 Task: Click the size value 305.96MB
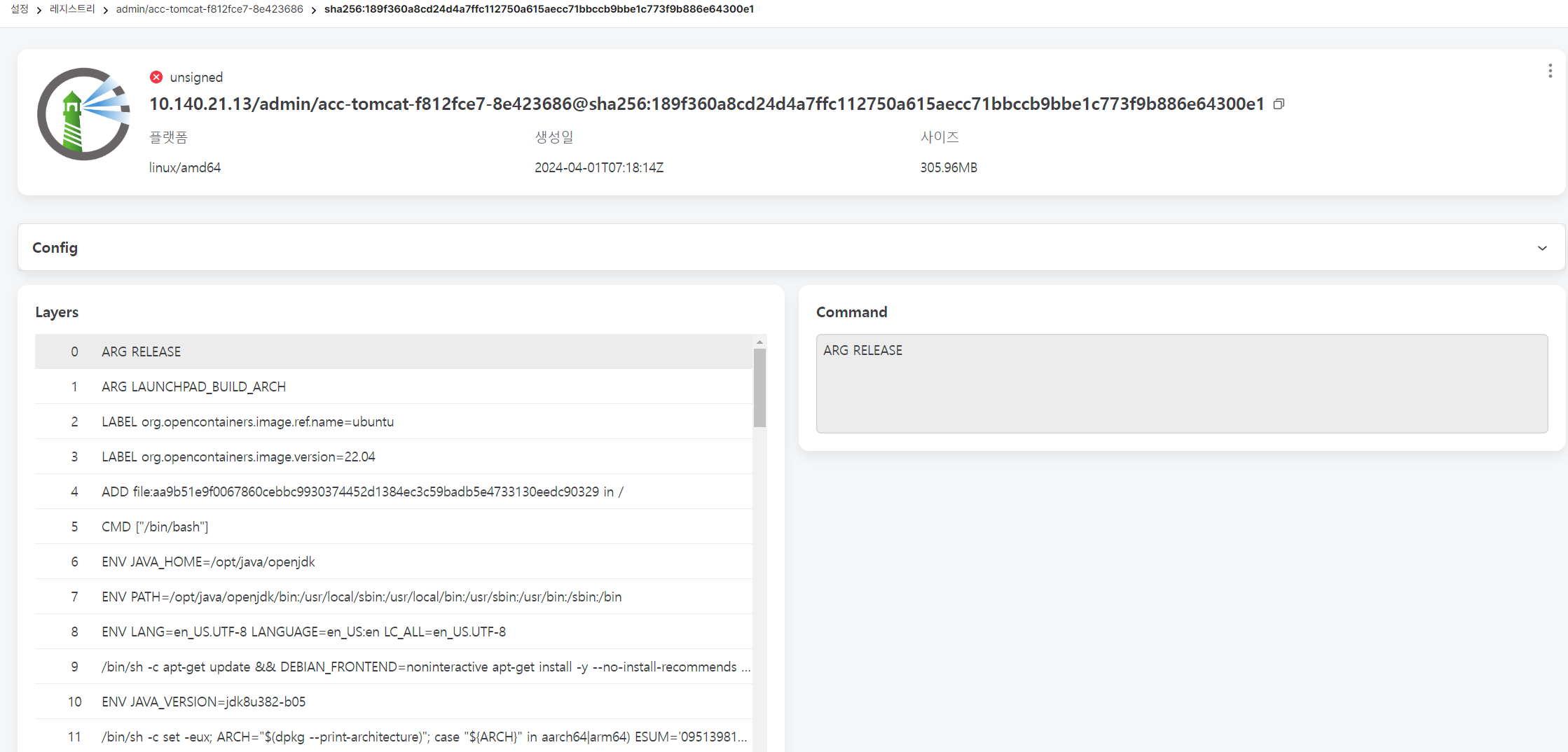tap(949, 167)
